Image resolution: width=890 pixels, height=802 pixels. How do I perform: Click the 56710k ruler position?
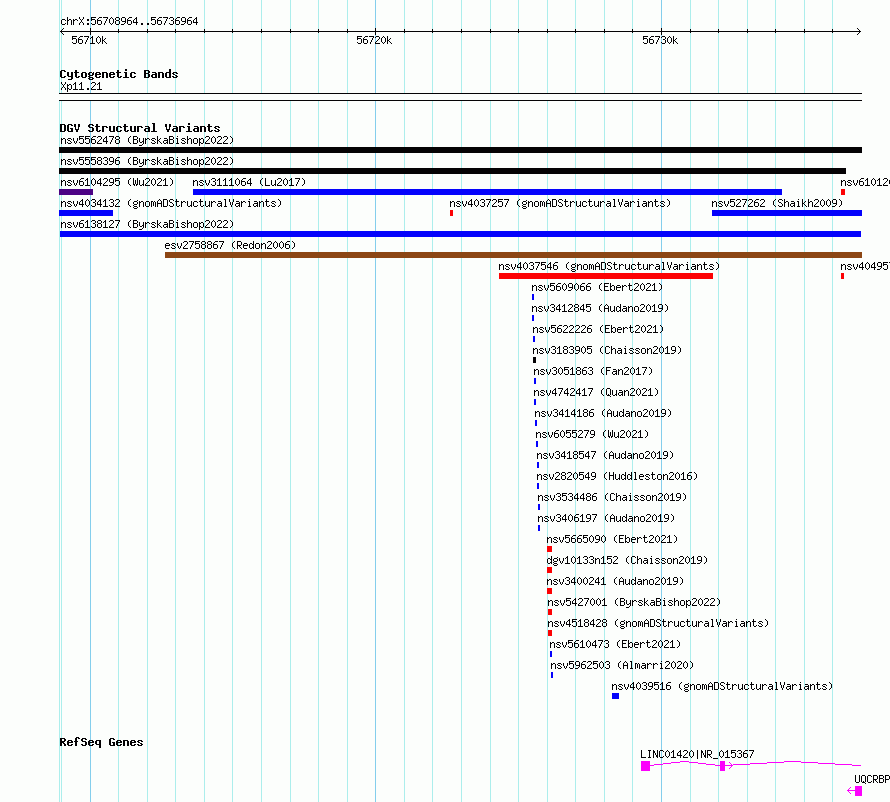(x=89, y=40)
